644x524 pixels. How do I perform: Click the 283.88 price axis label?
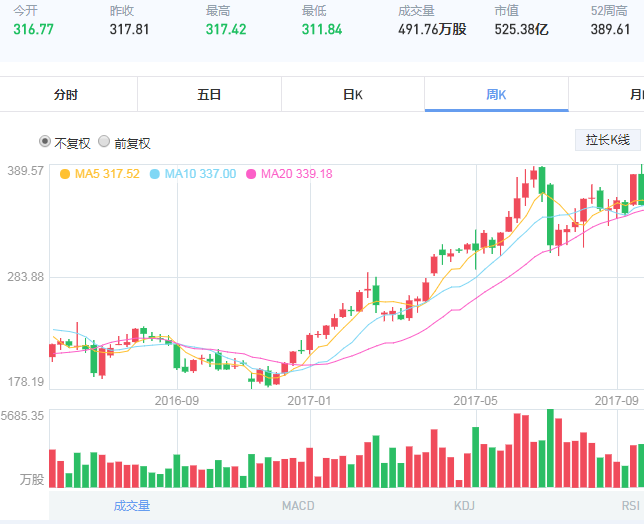tap(25, 277)
